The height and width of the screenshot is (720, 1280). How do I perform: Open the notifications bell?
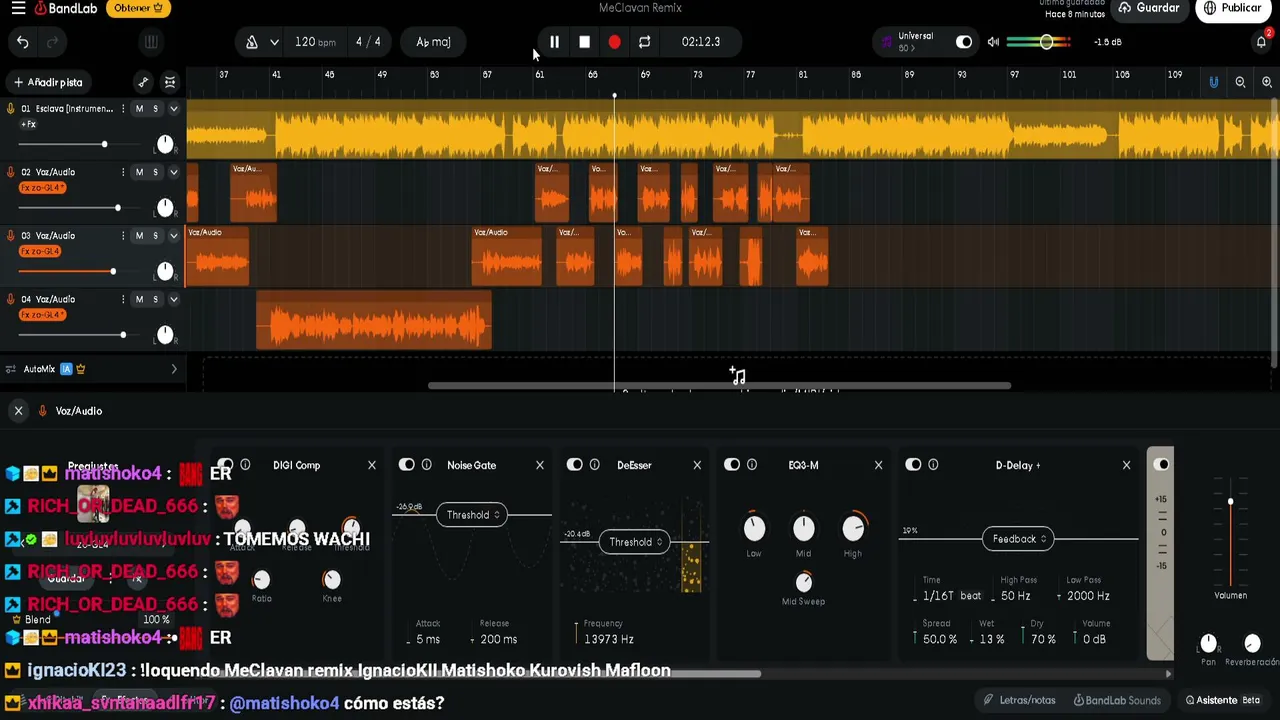1261,42
